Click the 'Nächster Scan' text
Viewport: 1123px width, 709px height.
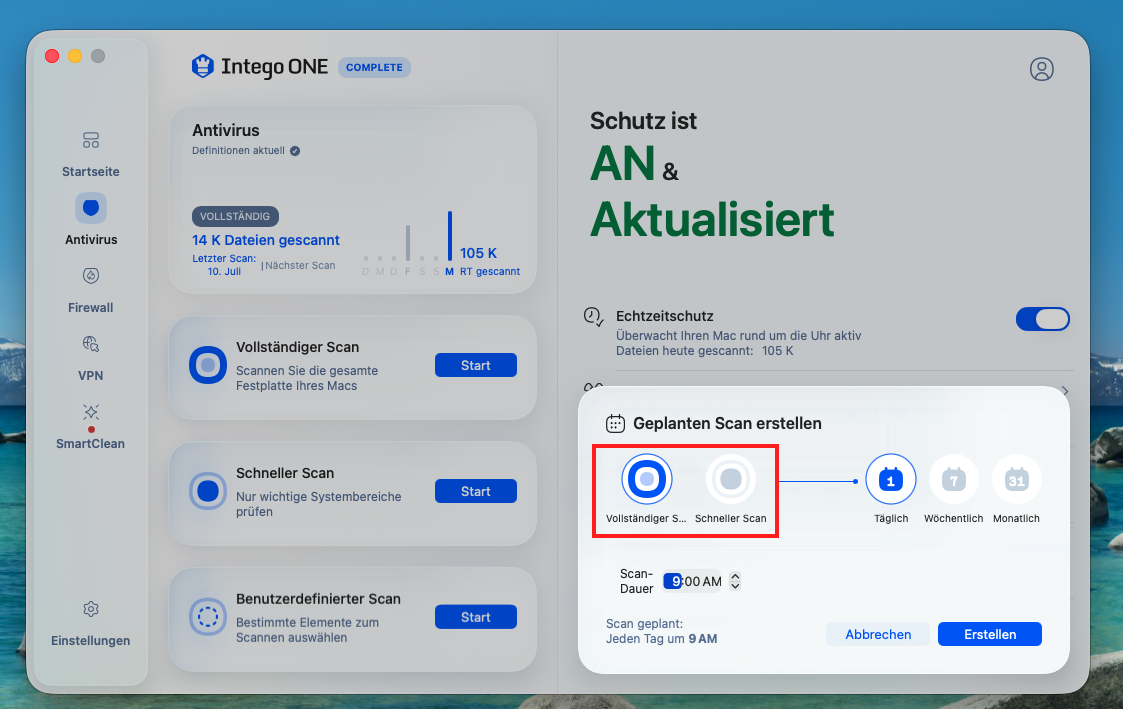300,266
